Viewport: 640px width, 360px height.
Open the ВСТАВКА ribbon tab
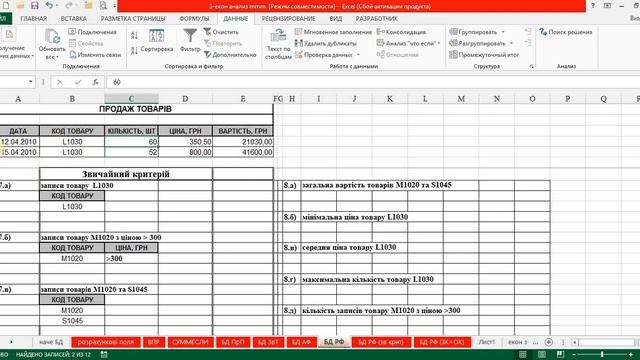73,18
